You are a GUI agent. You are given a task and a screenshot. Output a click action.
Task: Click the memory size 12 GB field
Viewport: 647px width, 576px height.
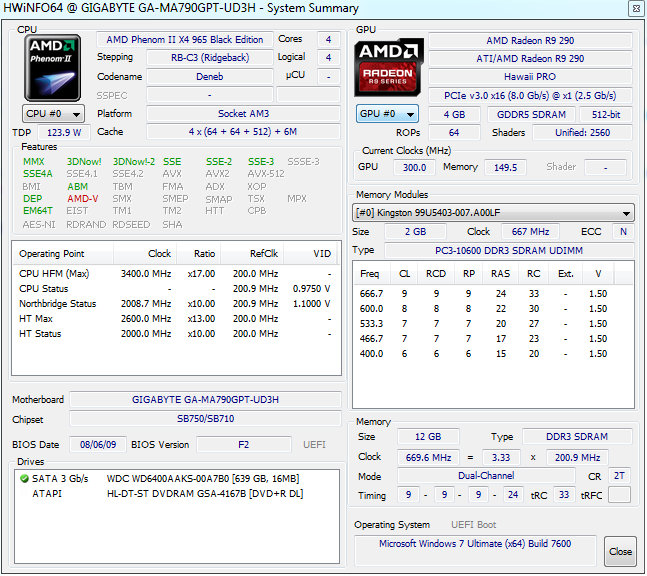(x=428, y=437)
